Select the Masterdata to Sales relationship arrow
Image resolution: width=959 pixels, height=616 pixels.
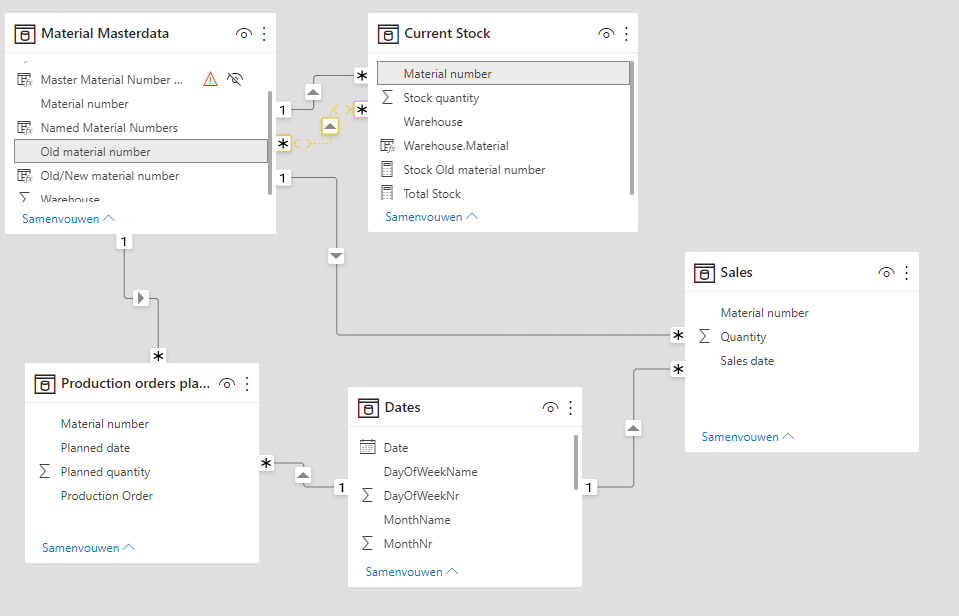tap(336, 256)
